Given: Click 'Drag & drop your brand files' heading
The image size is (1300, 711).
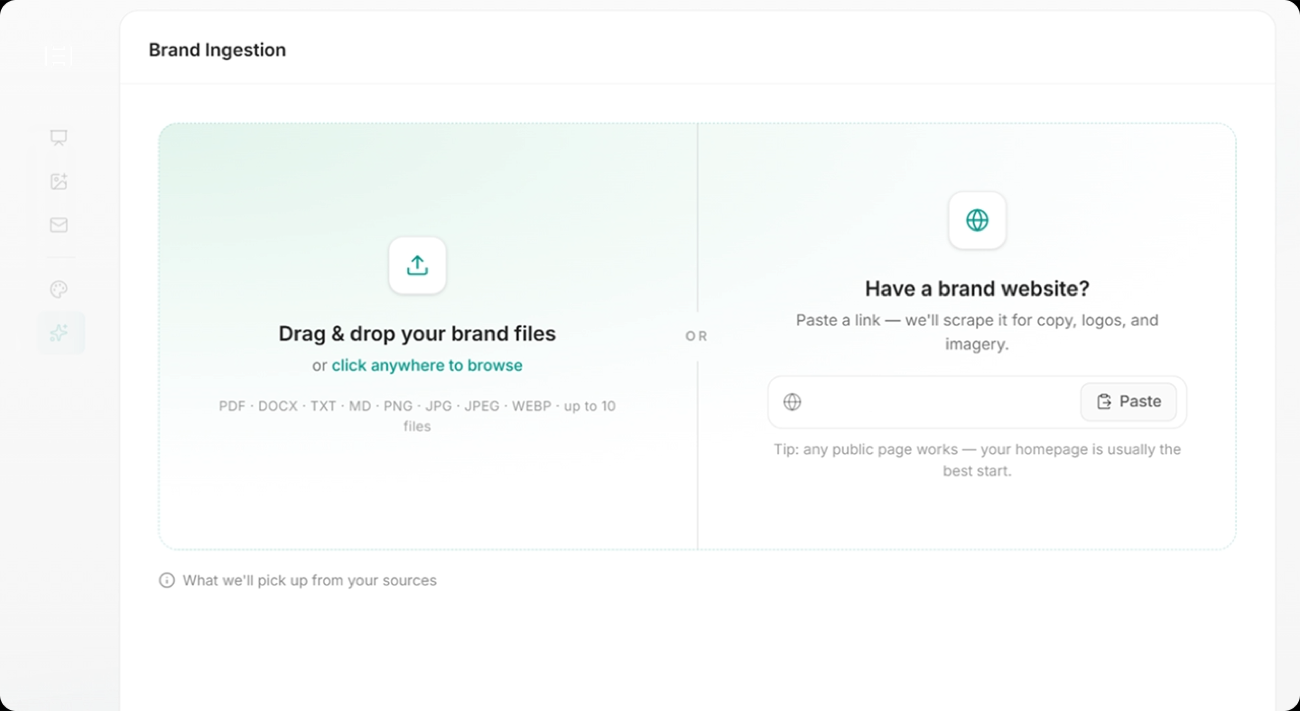Looking at the screenshot, I should pos(417,334).
